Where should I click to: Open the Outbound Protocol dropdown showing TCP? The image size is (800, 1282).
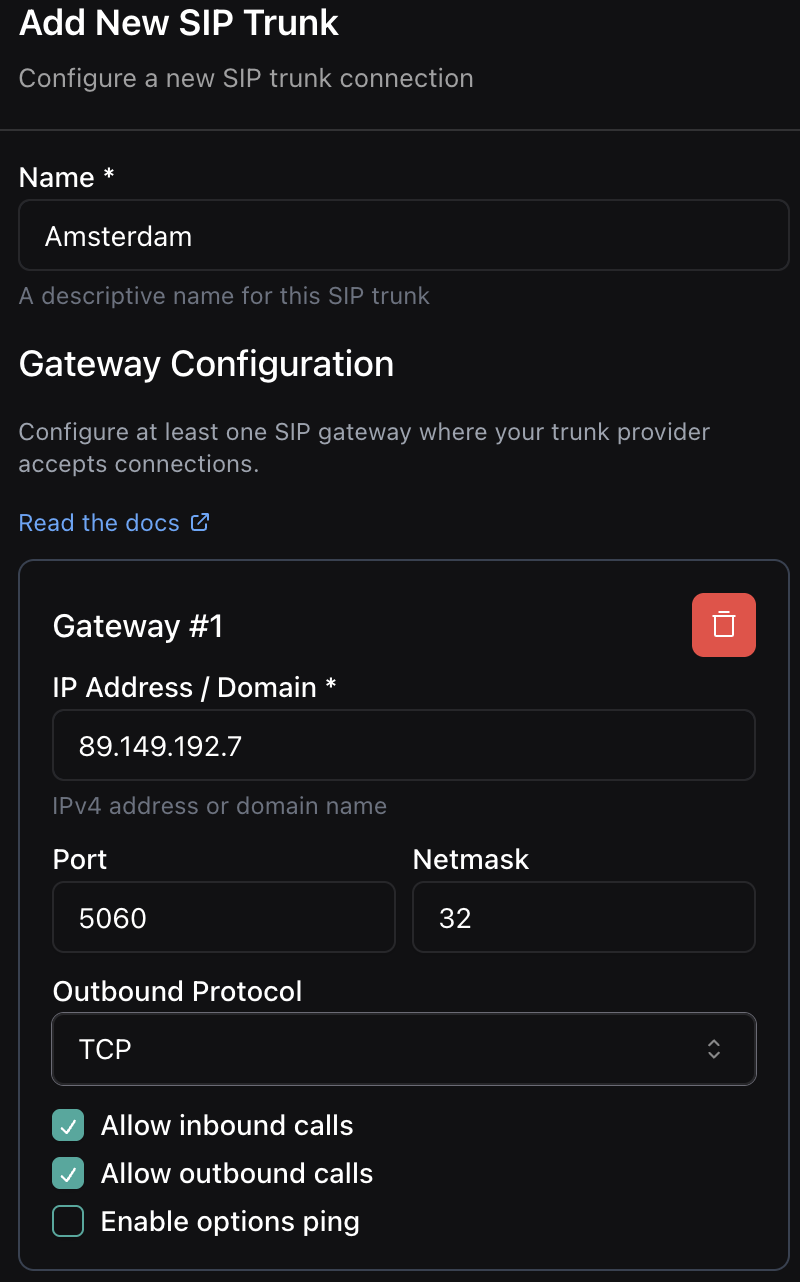tap(403, 1049)
